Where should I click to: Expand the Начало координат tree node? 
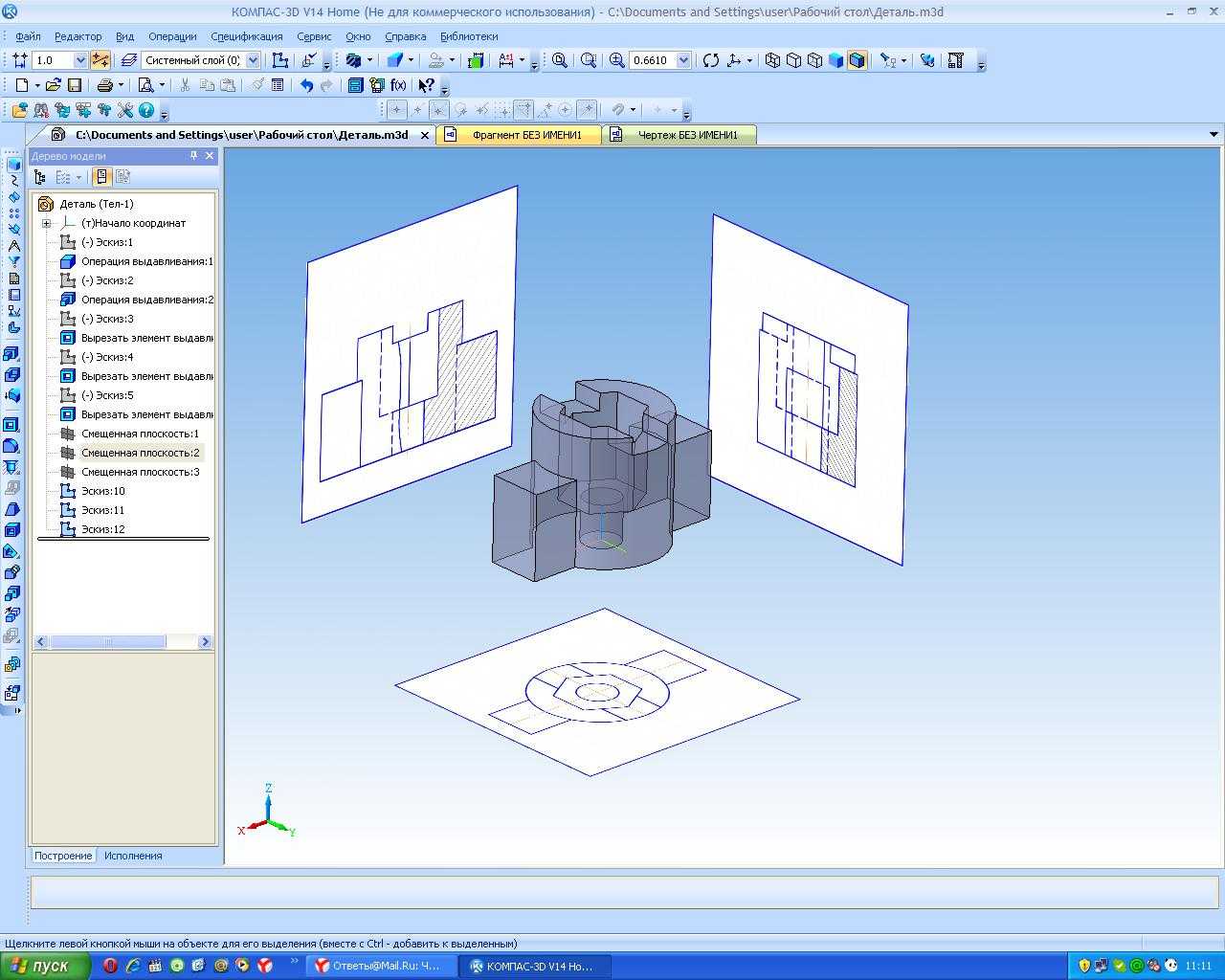(46, 223)
